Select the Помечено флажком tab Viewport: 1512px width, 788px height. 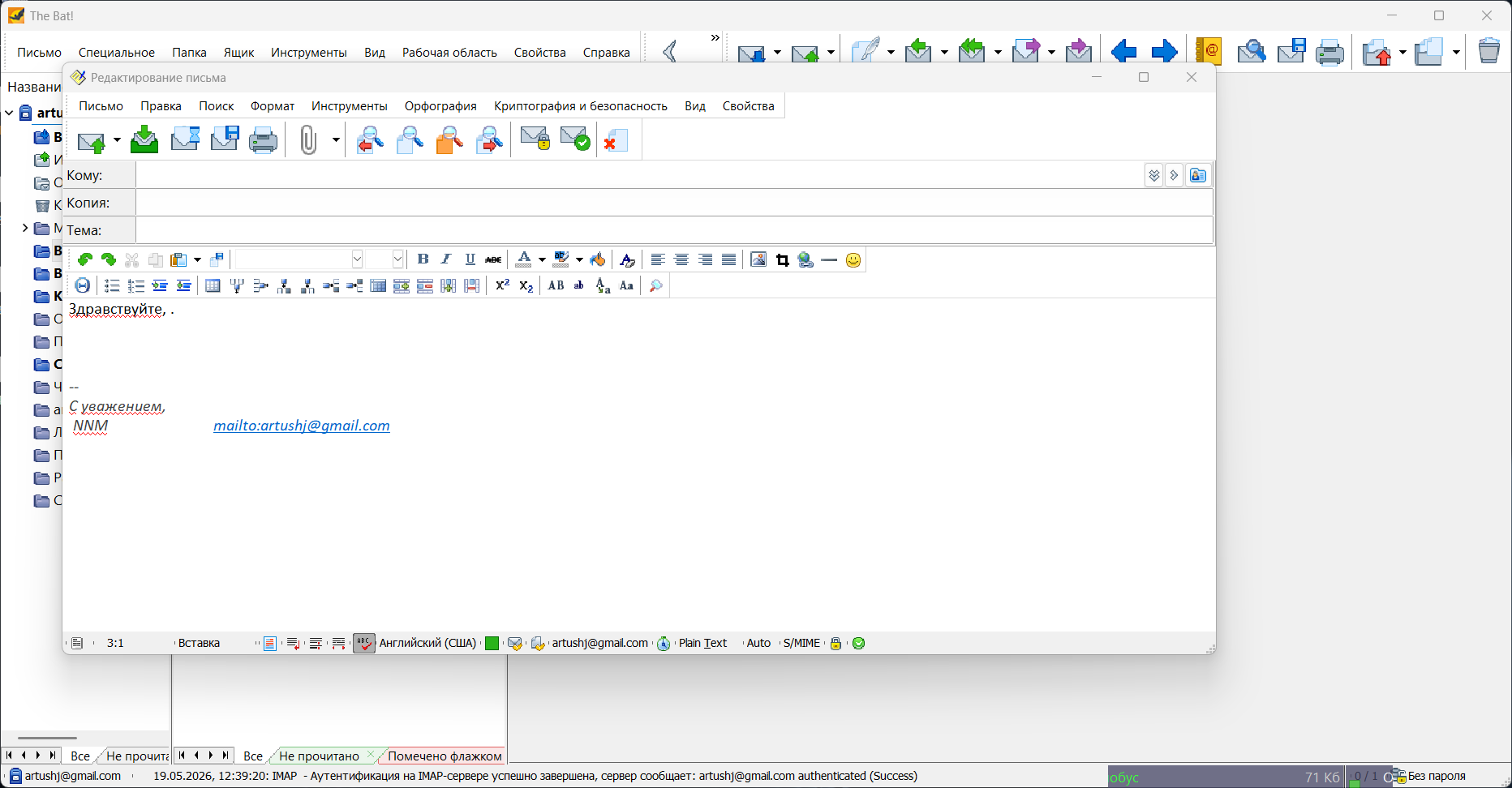pos(445,756)
